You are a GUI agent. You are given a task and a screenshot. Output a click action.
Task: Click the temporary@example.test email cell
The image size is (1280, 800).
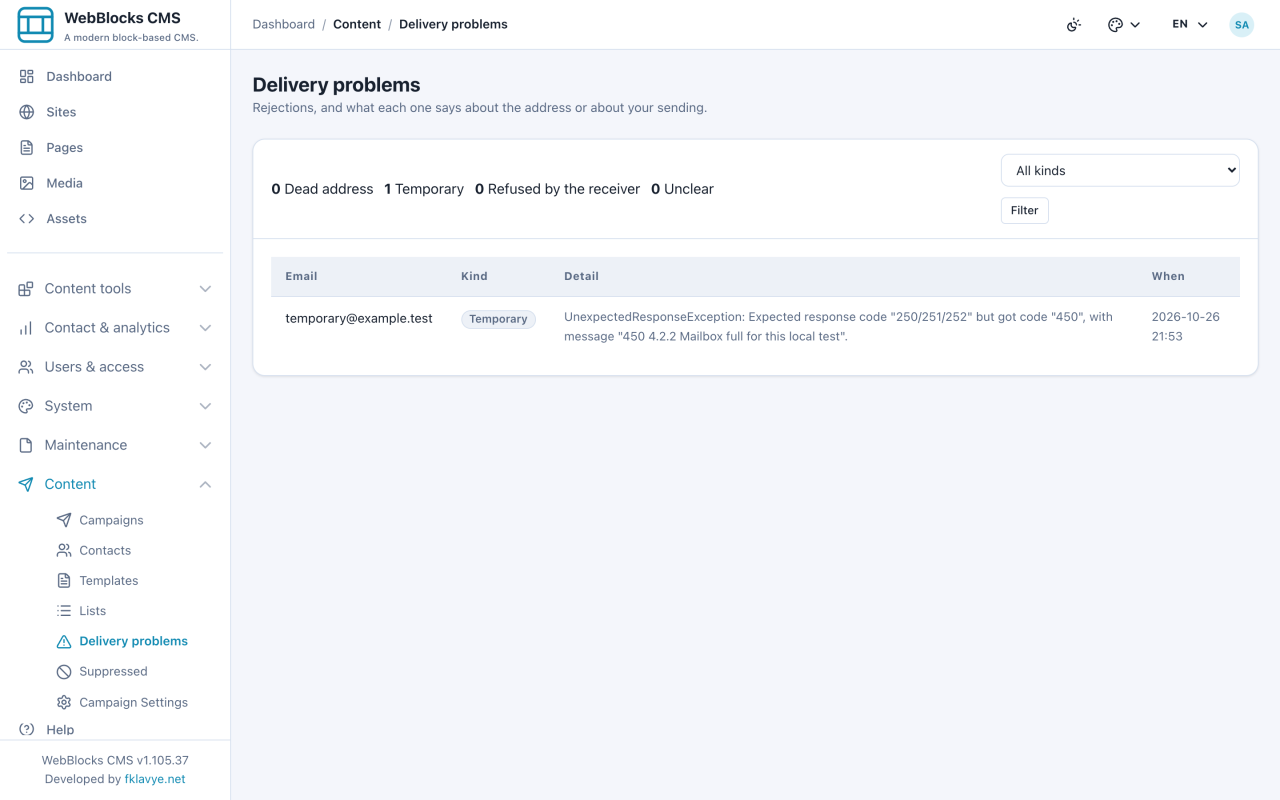coord(359,318)
